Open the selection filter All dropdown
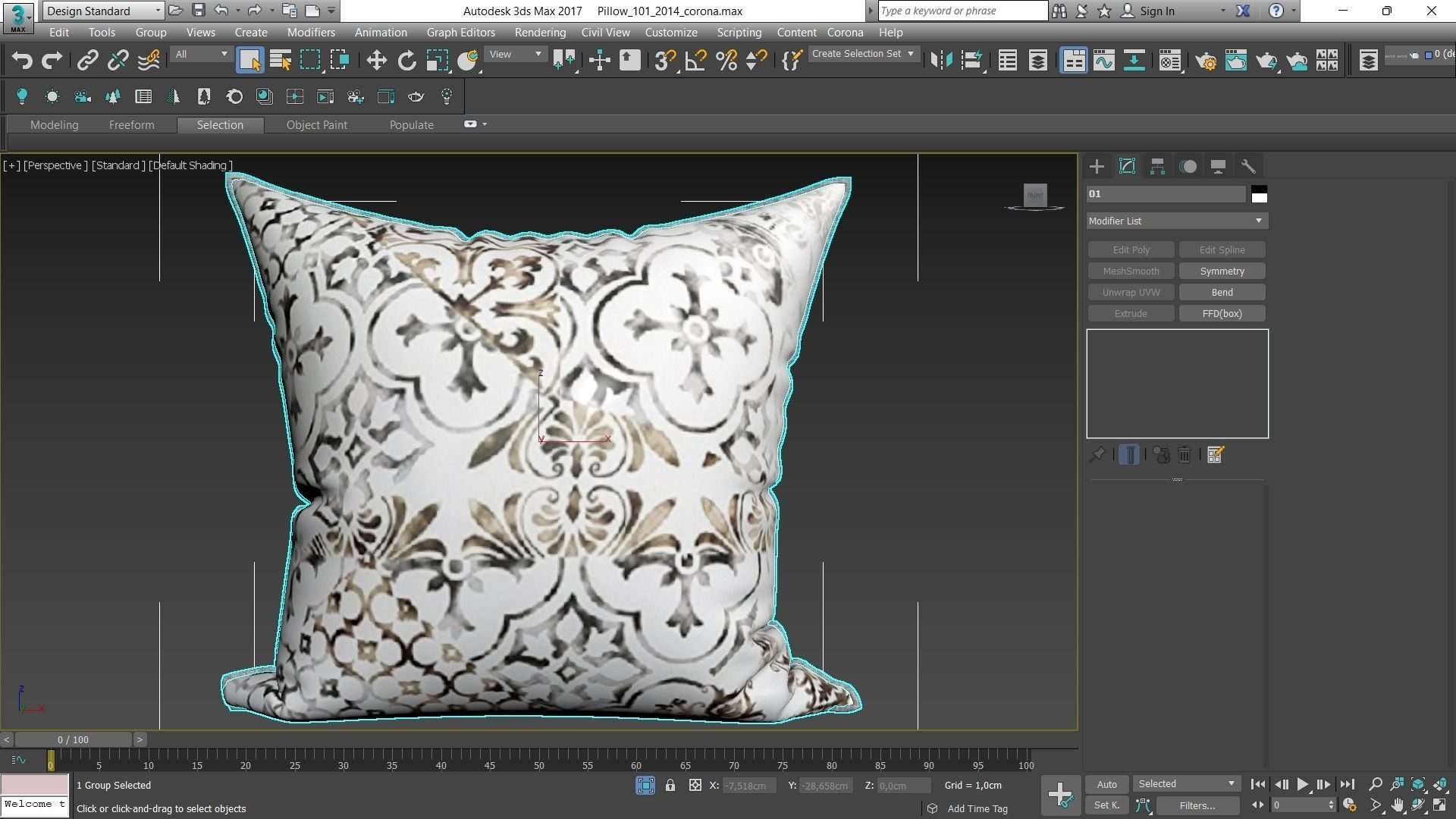This screenshot has width=1456, height=819. (x=201, y=55)
